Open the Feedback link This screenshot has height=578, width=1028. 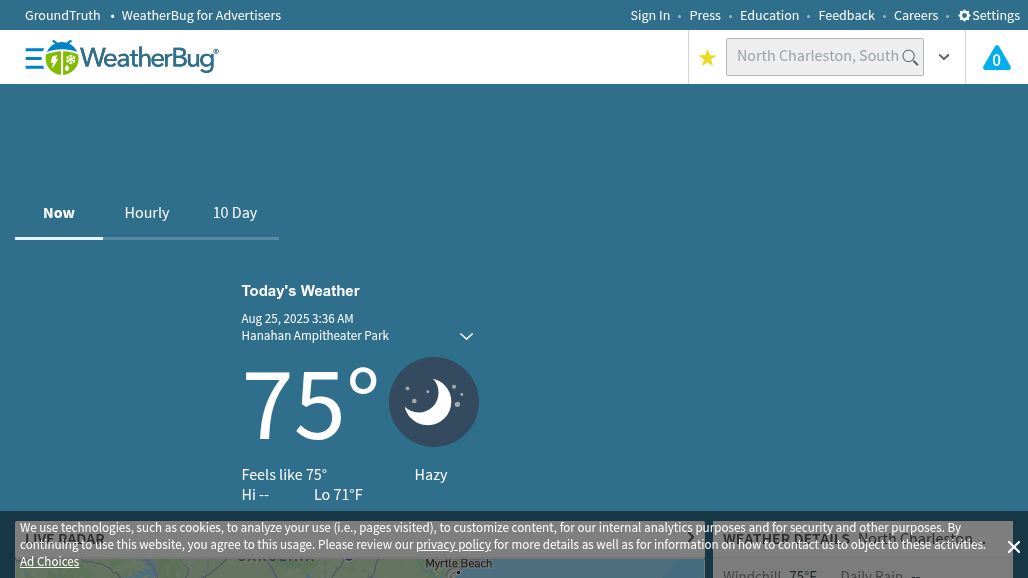846,15
